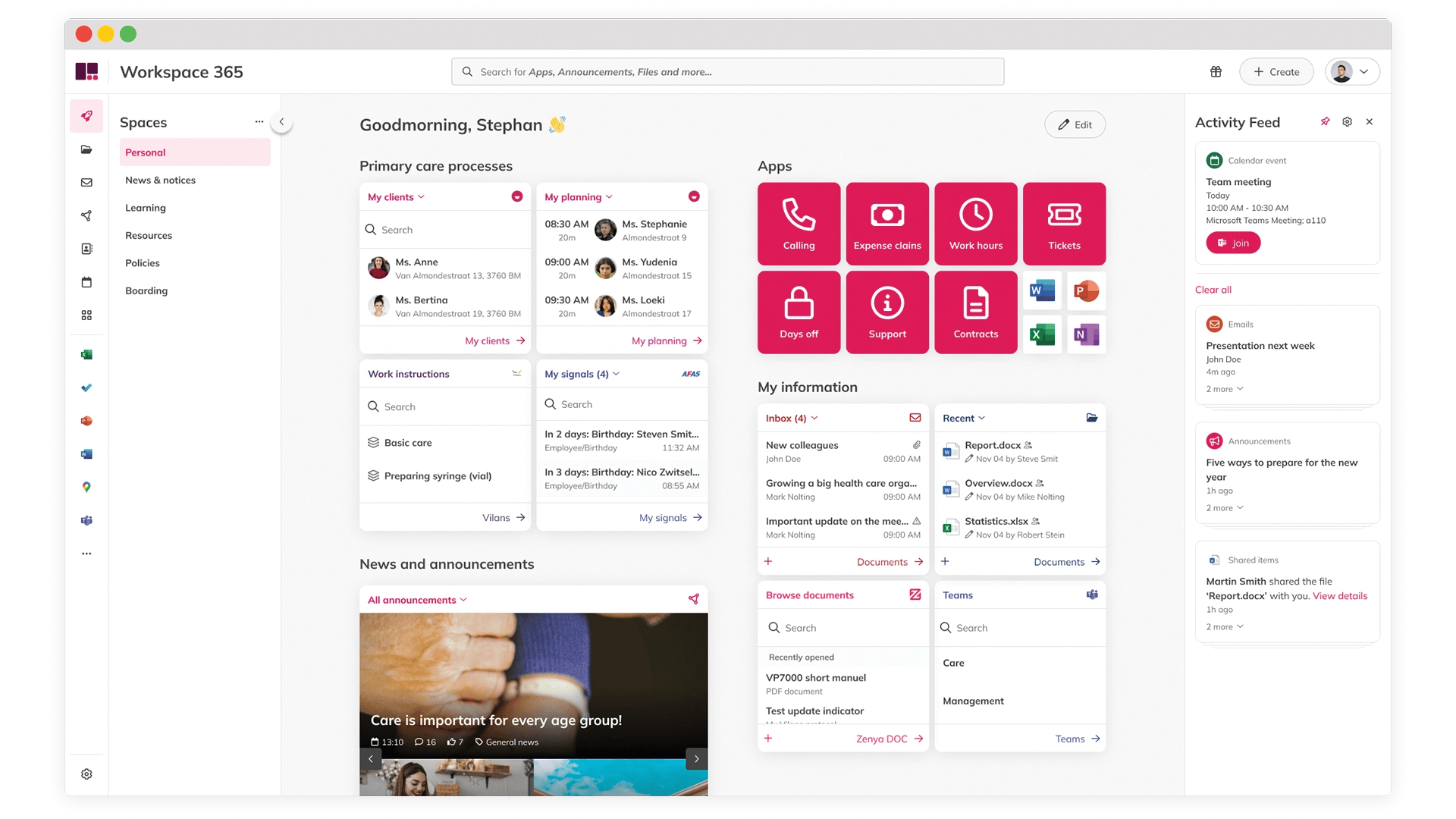Expand 2 more under Shared items

point(1225,627)
